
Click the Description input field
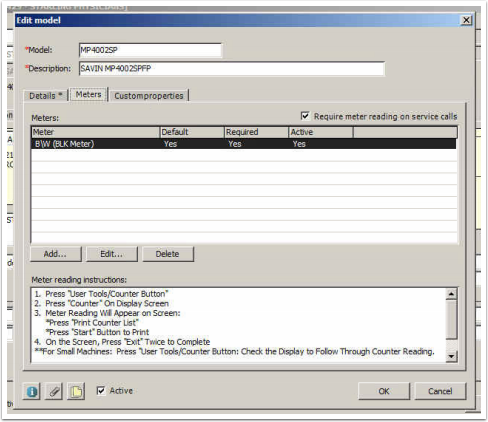(x=232, y=69)
